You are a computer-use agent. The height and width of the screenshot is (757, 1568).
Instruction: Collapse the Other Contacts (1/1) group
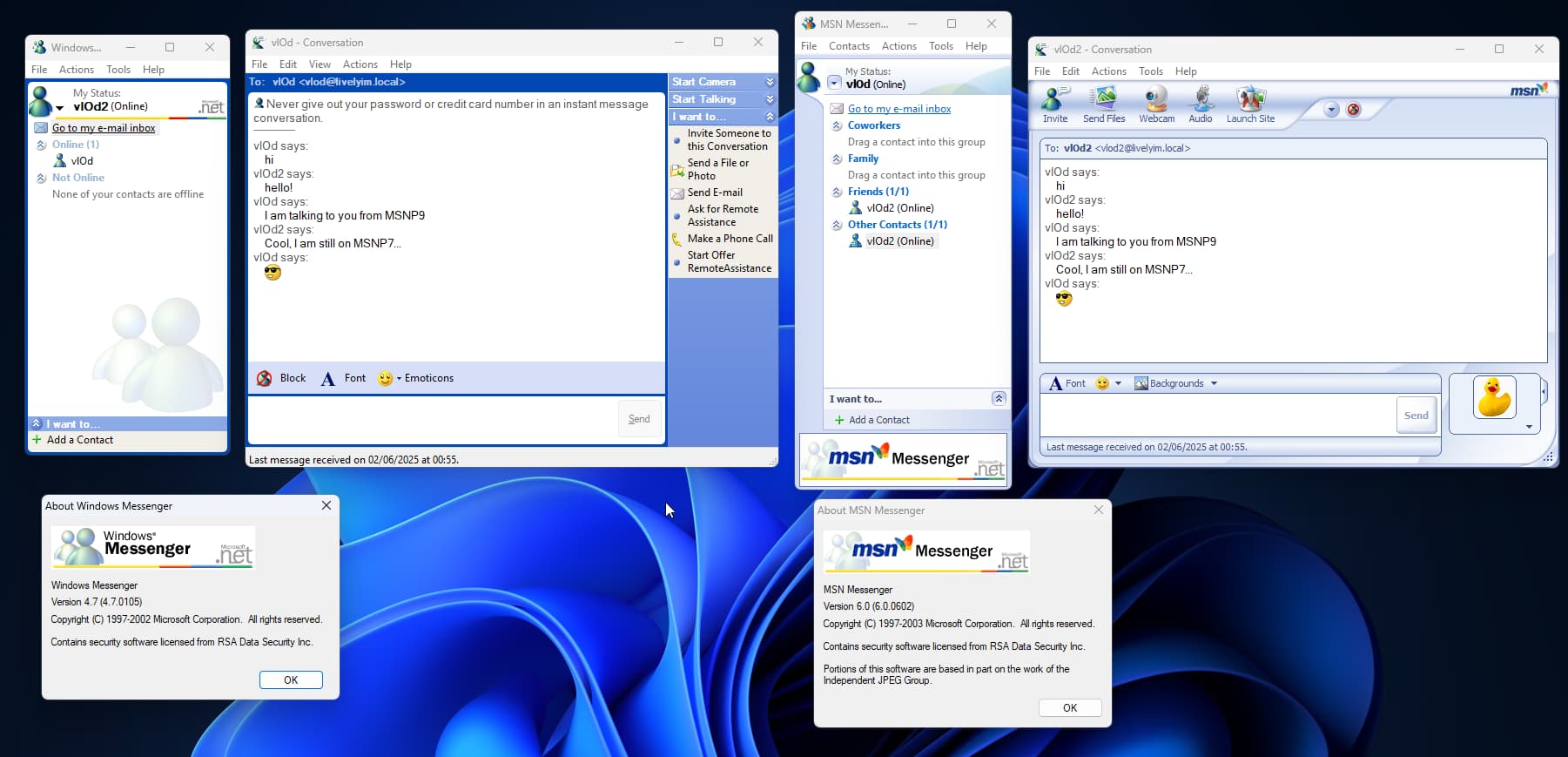[837, 225]
